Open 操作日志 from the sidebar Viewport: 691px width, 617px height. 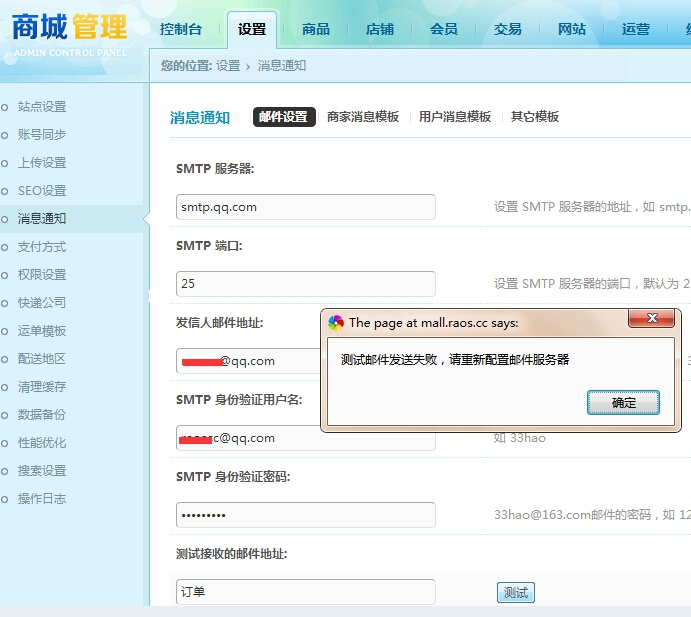(x=42, y=499)
